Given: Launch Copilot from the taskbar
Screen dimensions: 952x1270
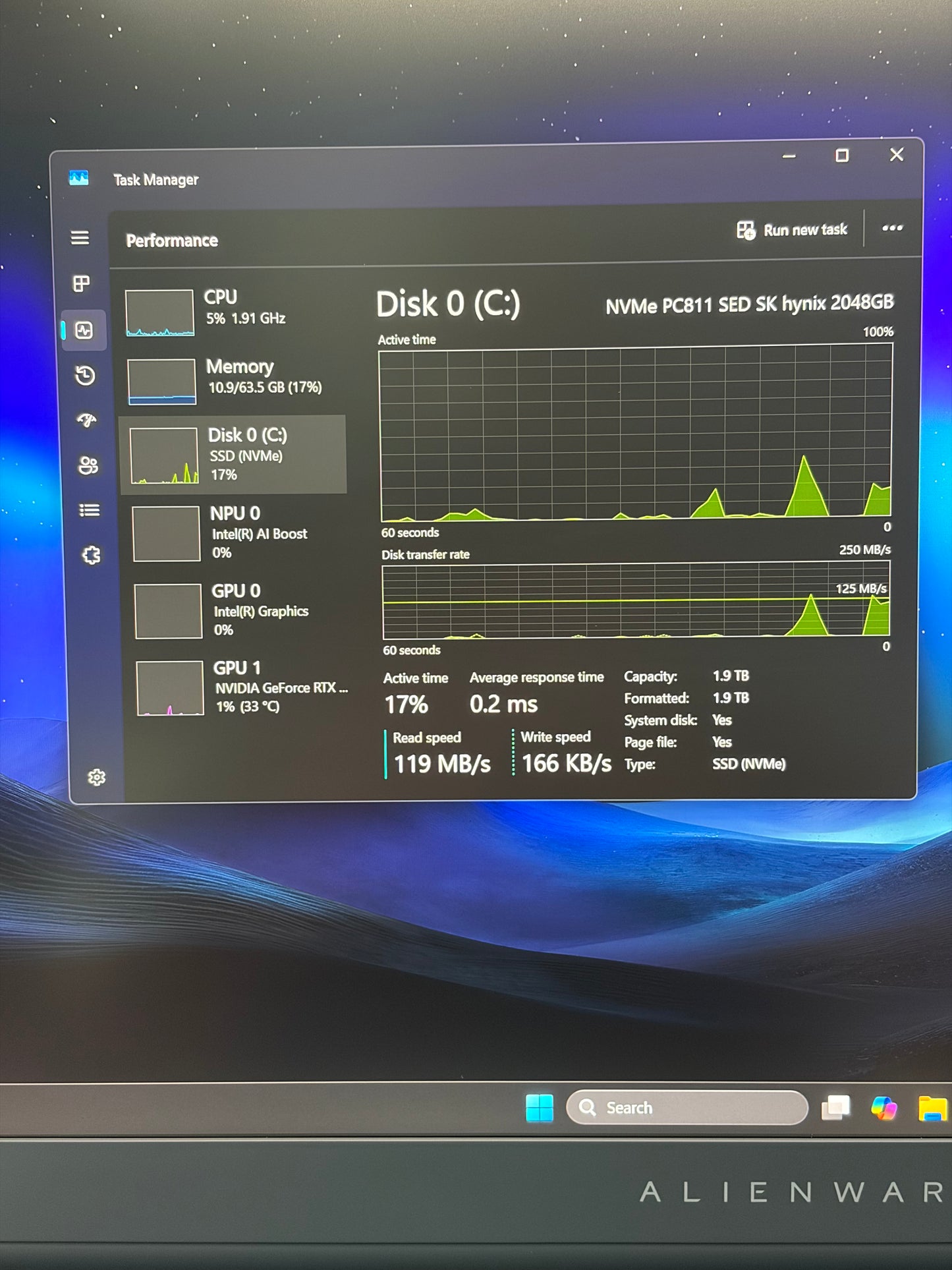Looking at the screenshot, I should click(x=883, y=1108).
